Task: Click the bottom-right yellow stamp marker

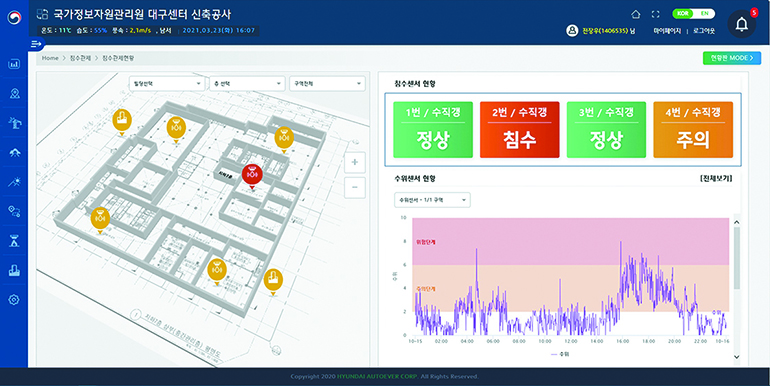Action: click(273, 282)
